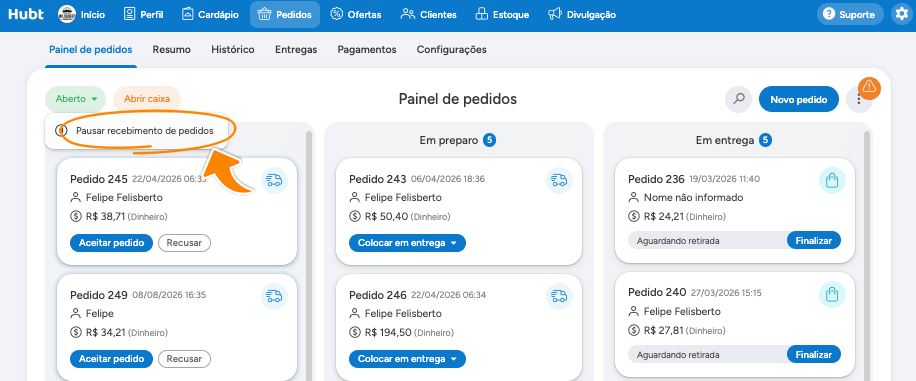
Task: Click delivery truck icon on Pedido 243
Action: (559, 181)
